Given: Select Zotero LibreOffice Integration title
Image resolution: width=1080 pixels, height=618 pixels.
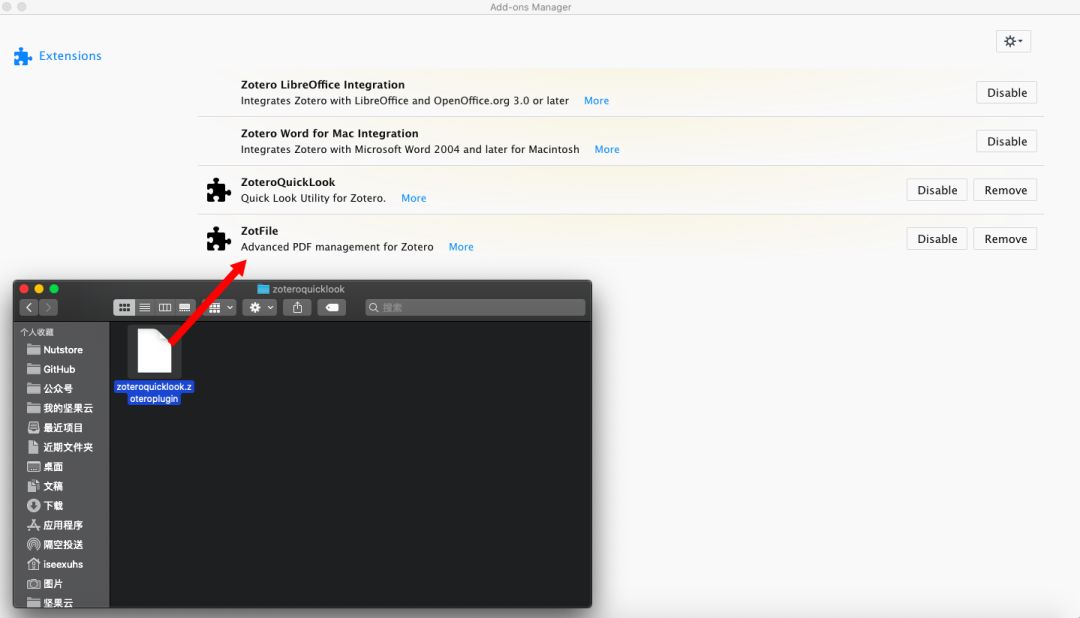Looking at the screenshot, I should click(322, 85).
